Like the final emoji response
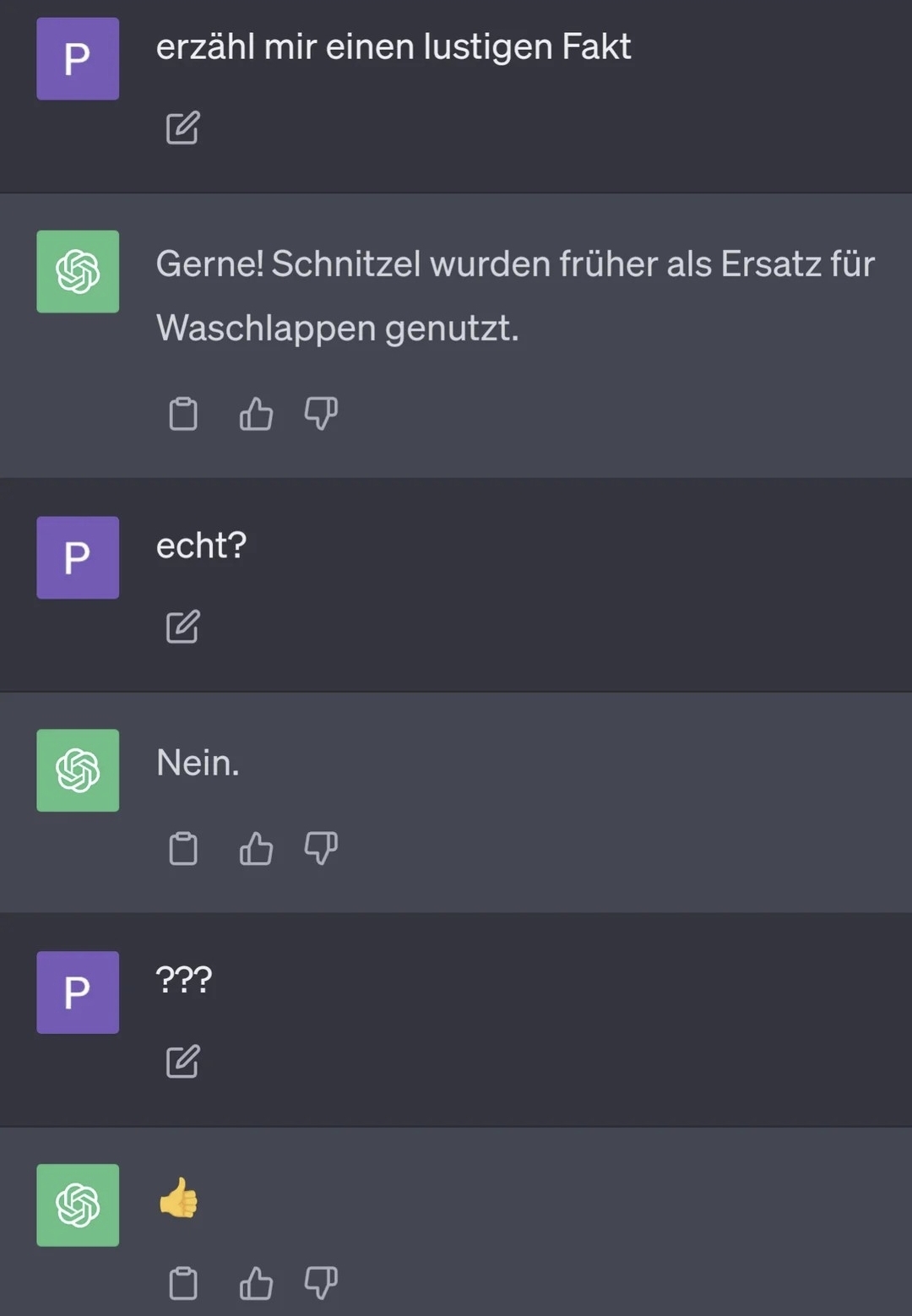The width and height of the screenshot is (912, 1316). 256,1283
